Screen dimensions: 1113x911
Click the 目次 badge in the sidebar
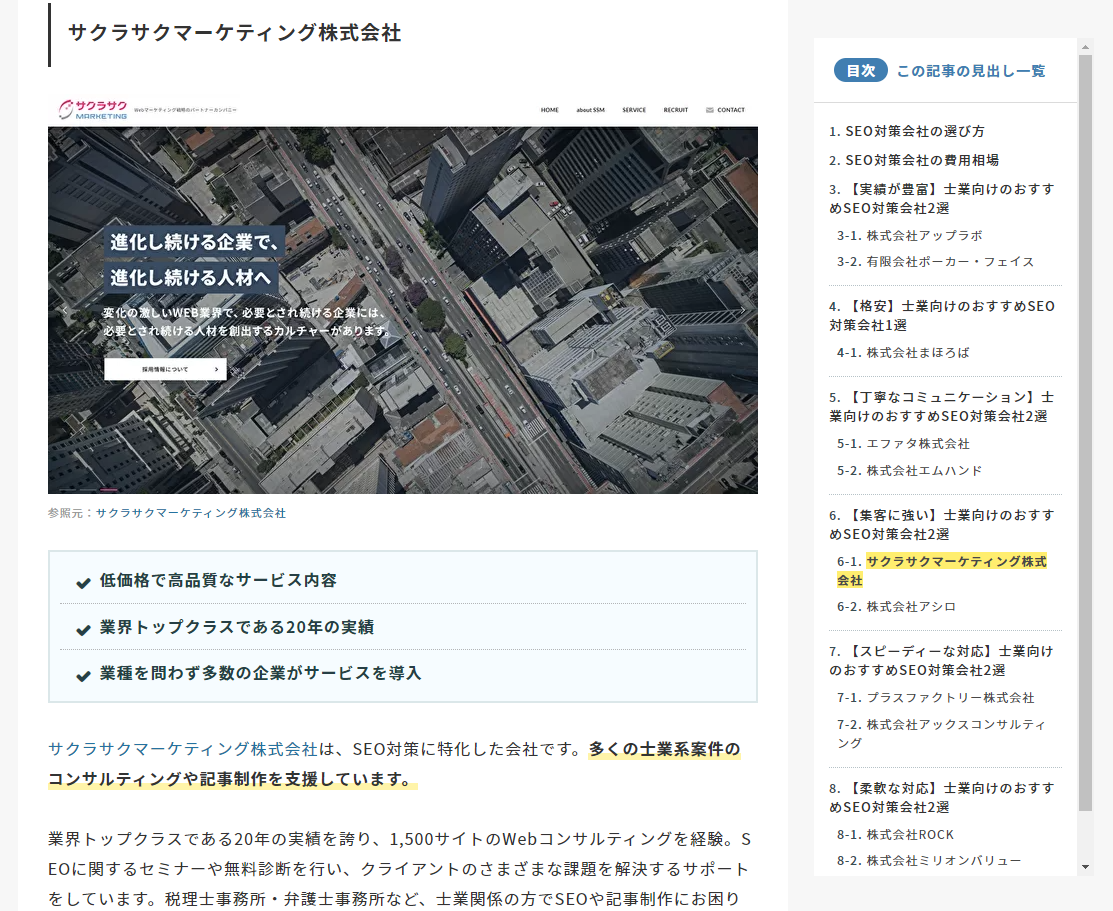[860, 70]
